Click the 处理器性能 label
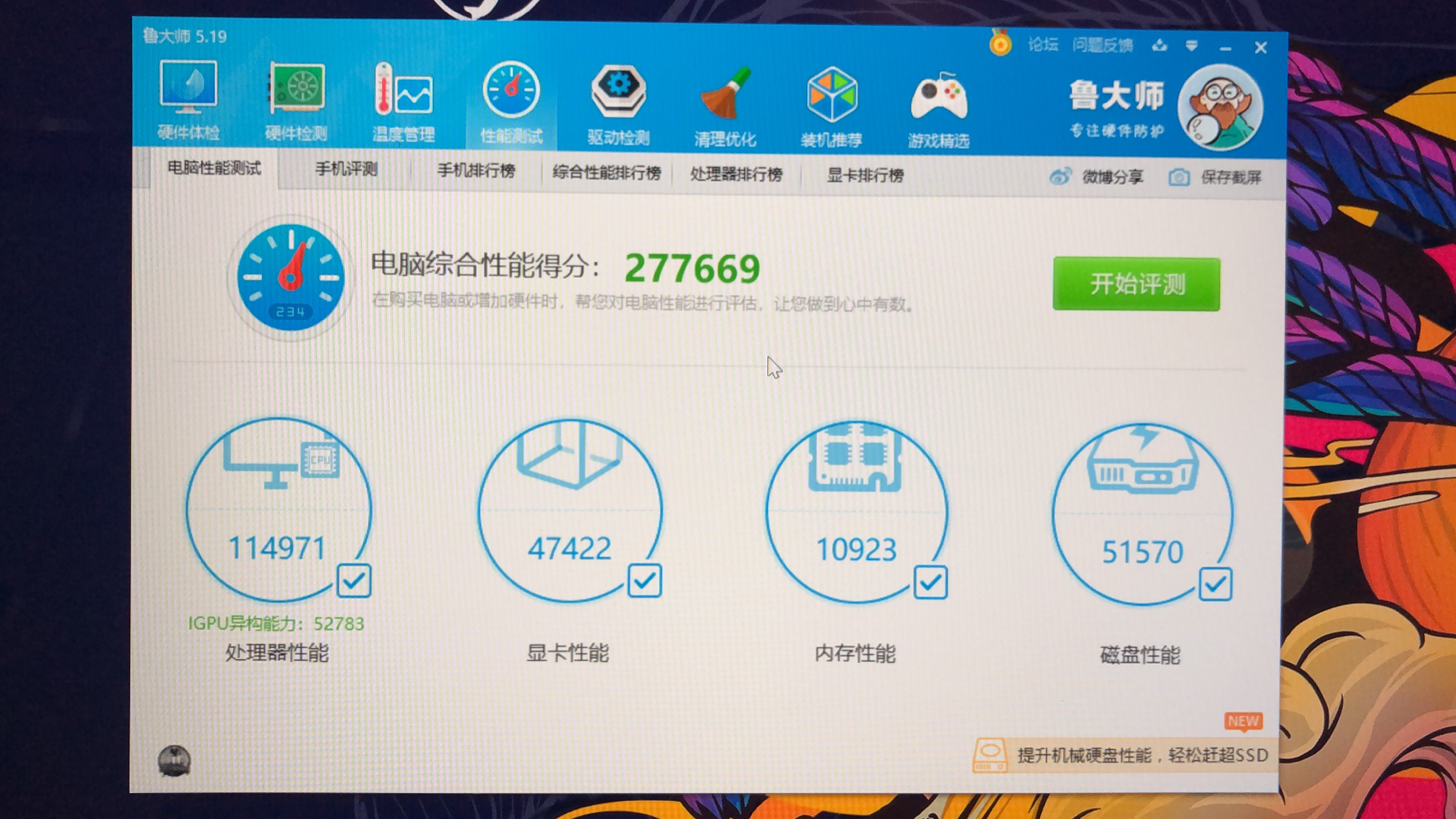 point(277,653)
